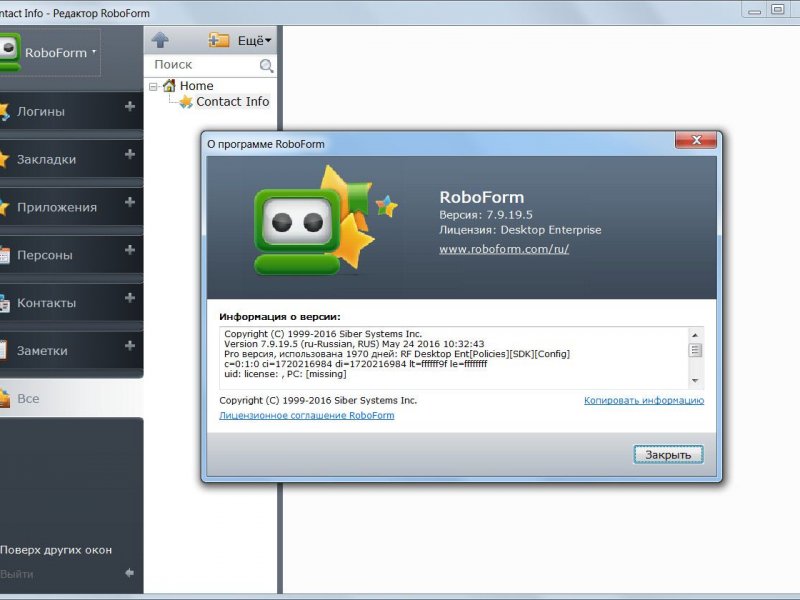Collapse the Home tree node
This screenshot has width=800, height=600.
153,87
